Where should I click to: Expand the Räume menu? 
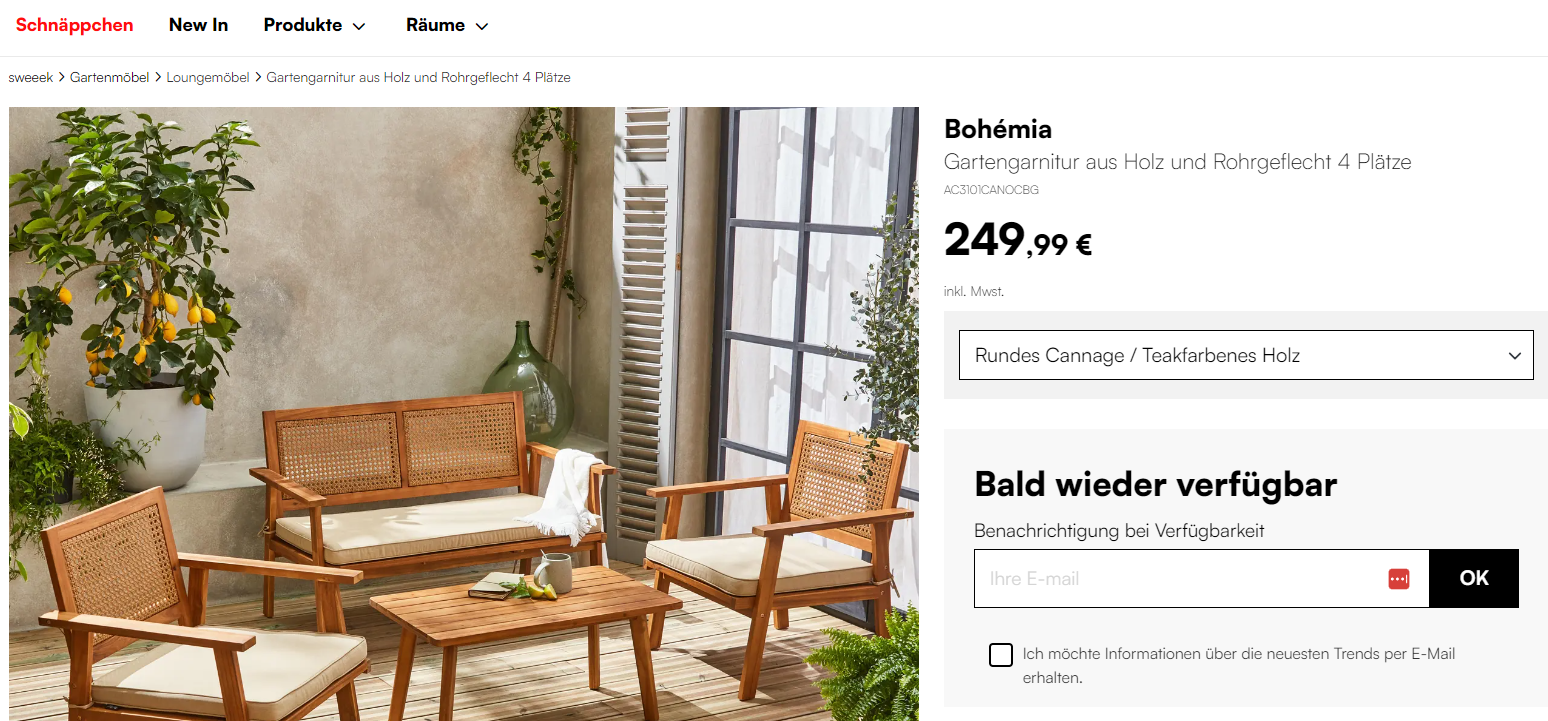click(447, 26)
